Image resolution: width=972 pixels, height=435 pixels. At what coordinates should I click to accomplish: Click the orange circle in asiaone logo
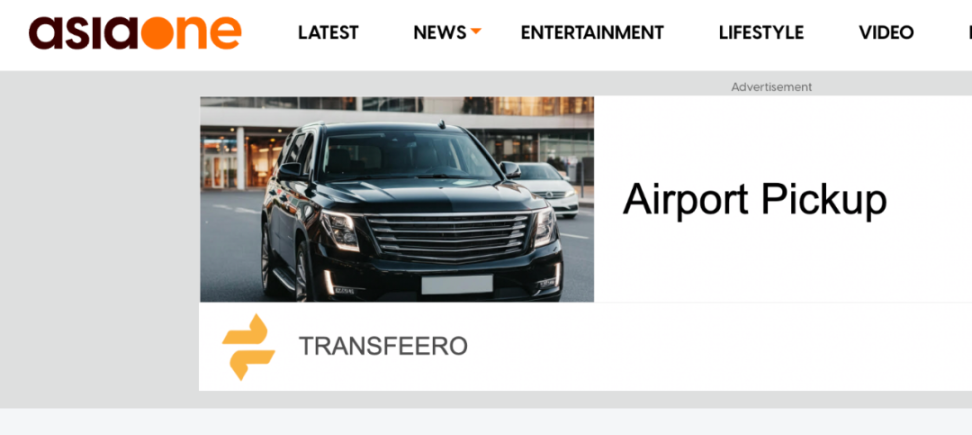157,33
